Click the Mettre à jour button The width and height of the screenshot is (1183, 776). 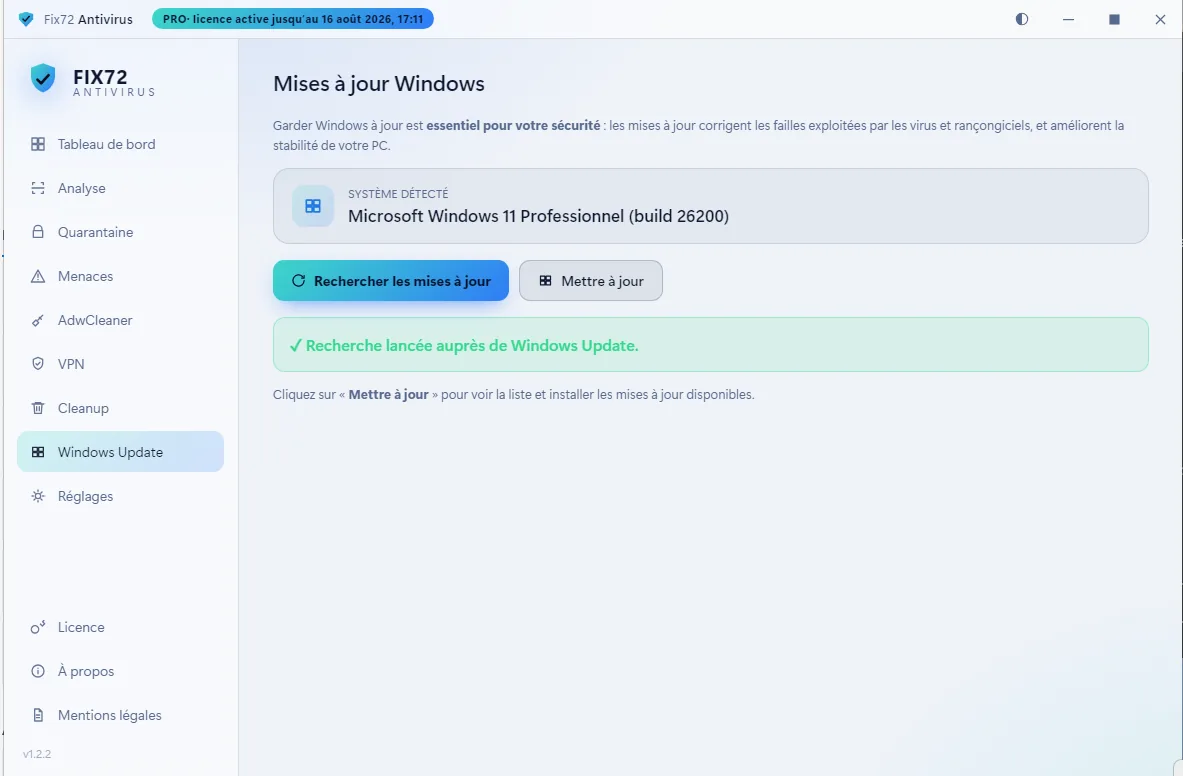click(591, 281)
